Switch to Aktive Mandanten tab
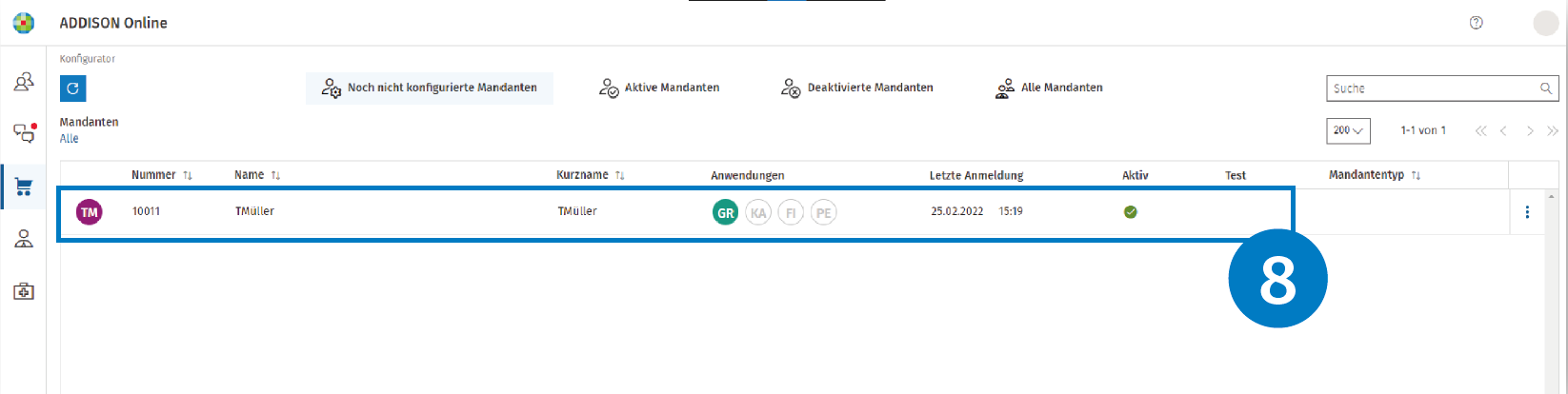 (x=659, y=88)
